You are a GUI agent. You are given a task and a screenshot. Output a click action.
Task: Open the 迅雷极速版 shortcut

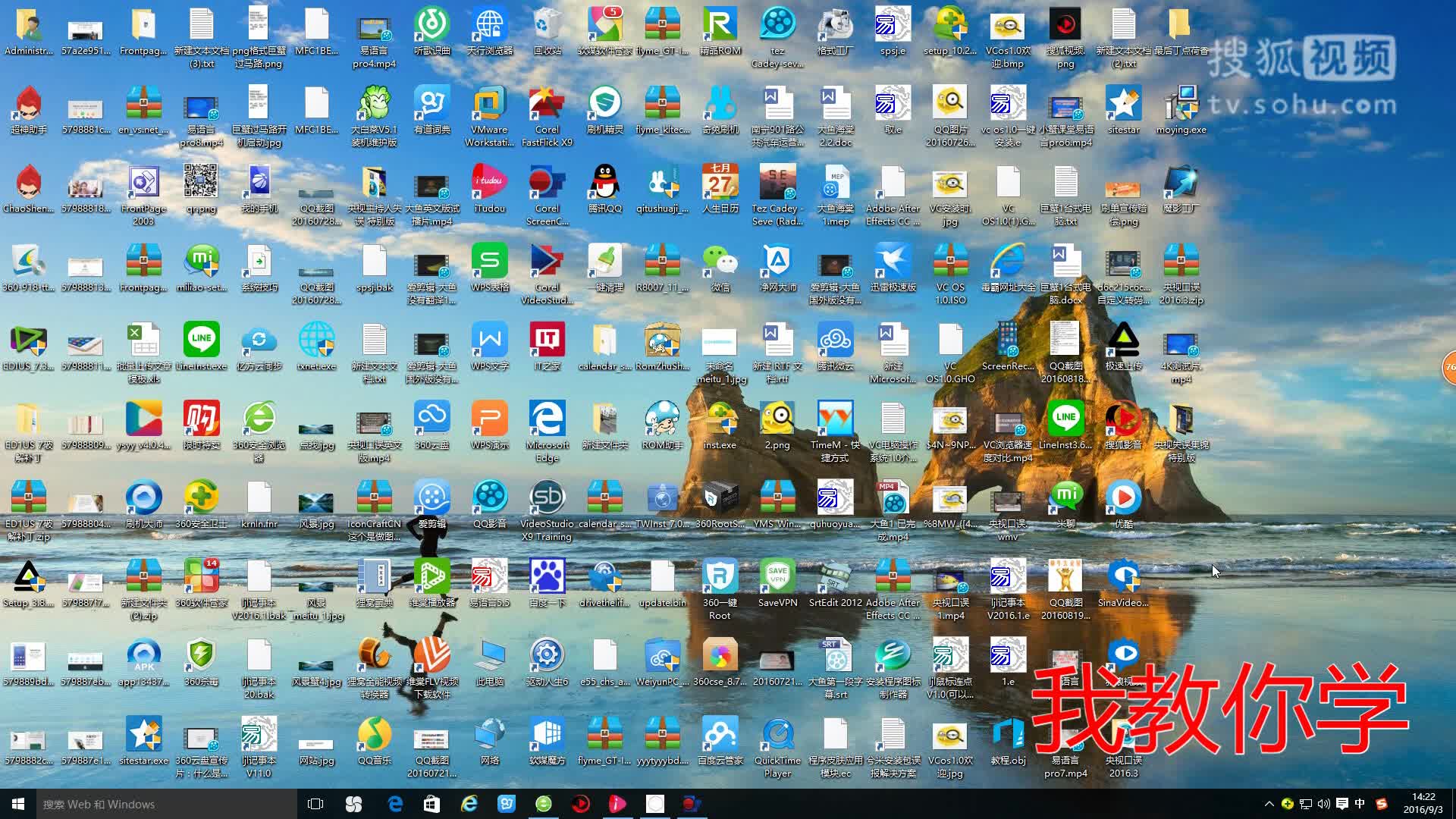[893, 268]
